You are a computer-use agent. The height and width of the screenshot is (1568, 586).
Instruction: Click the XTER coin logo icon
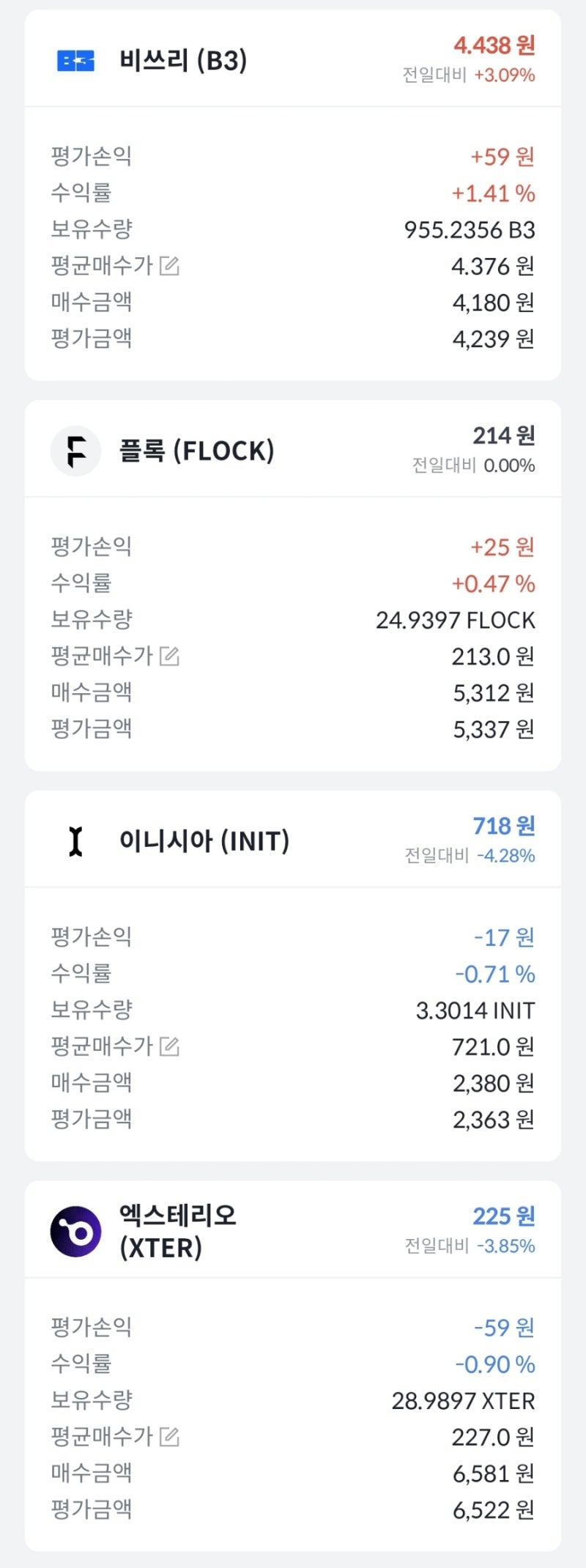[75, 1232]
